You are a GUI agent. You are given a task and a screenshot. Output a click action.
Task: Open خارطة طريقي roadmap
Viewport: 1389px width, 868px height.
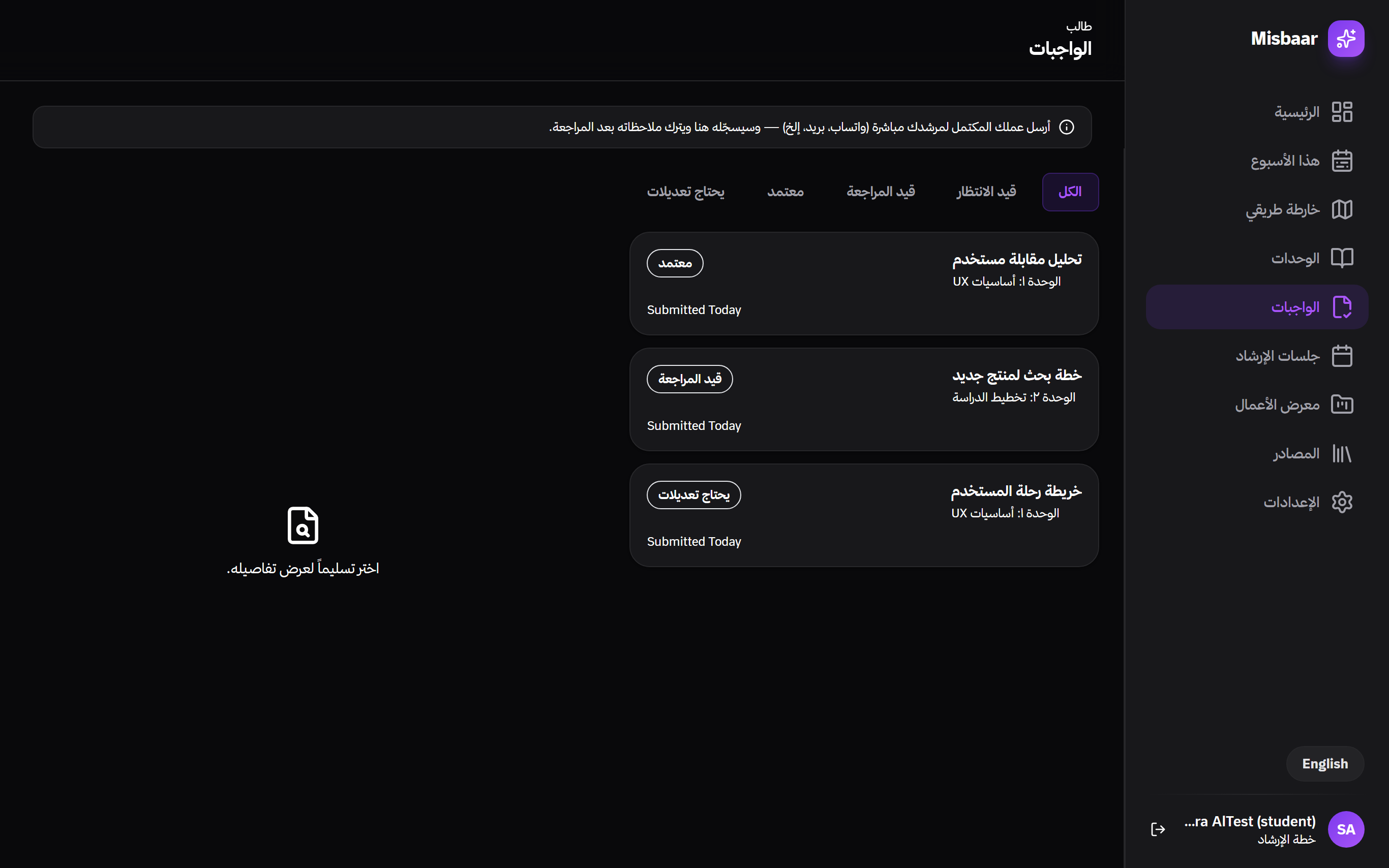point(1256,209)
